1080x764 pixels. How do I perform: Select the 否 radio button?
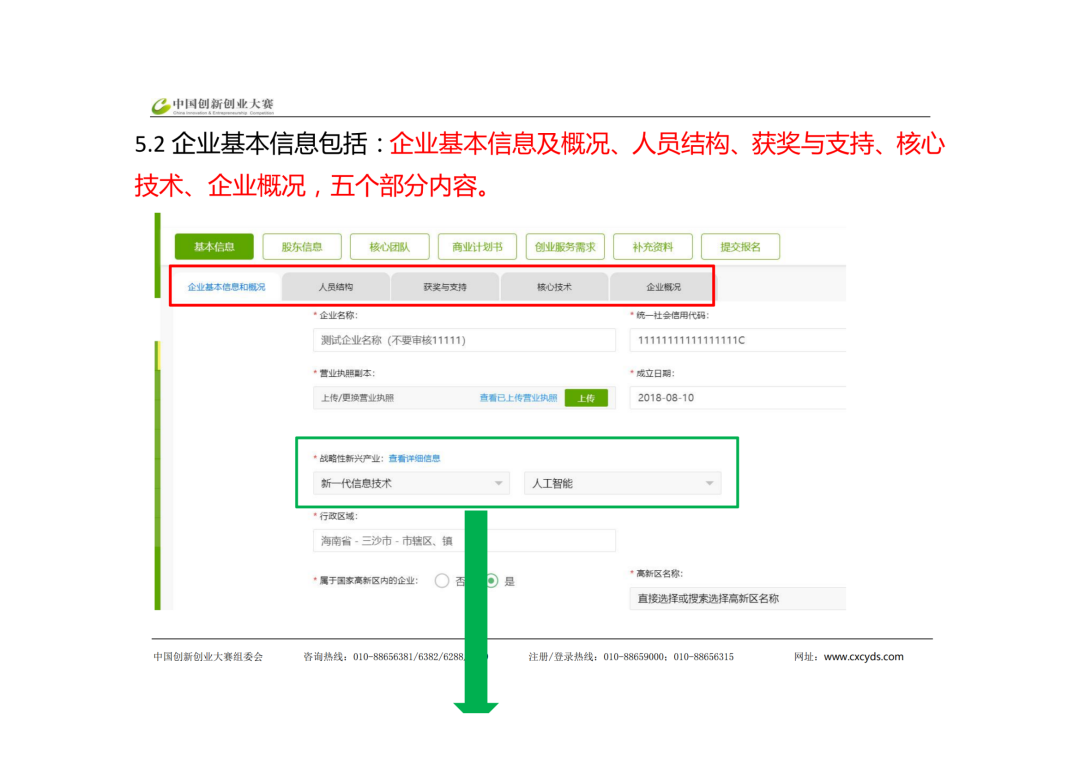442,581
